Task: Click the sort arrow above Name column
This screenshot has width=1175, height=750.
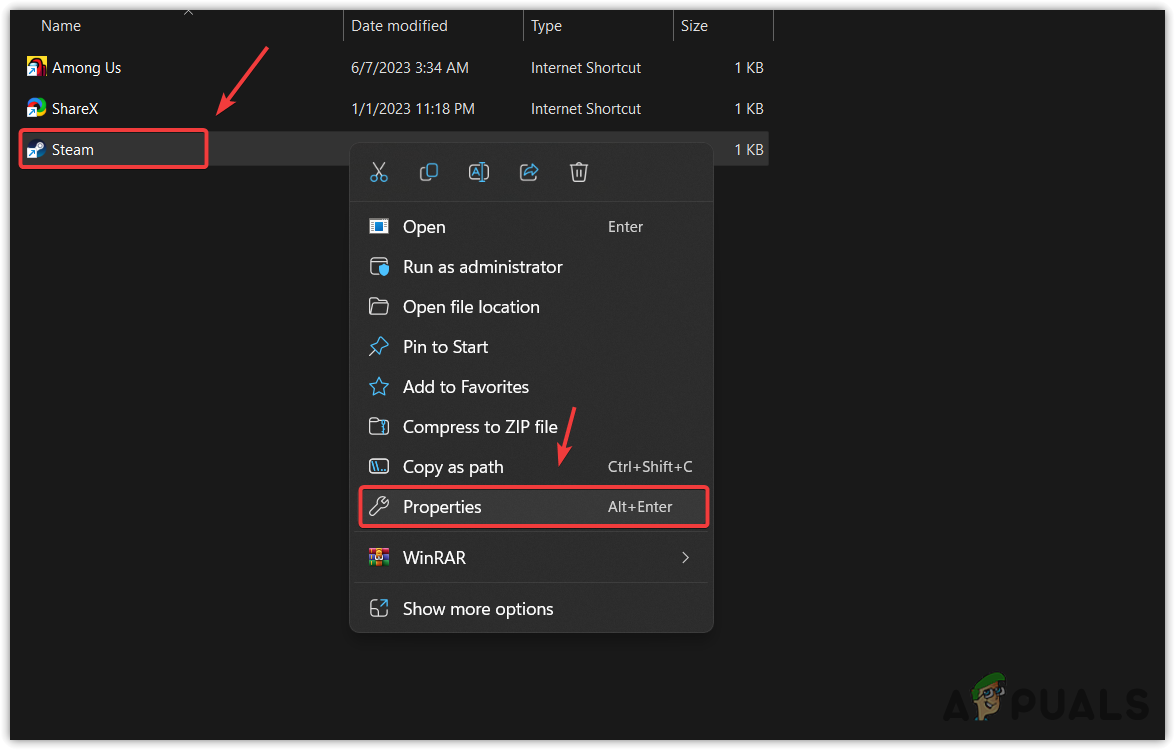Action: [x=189, y=12]
